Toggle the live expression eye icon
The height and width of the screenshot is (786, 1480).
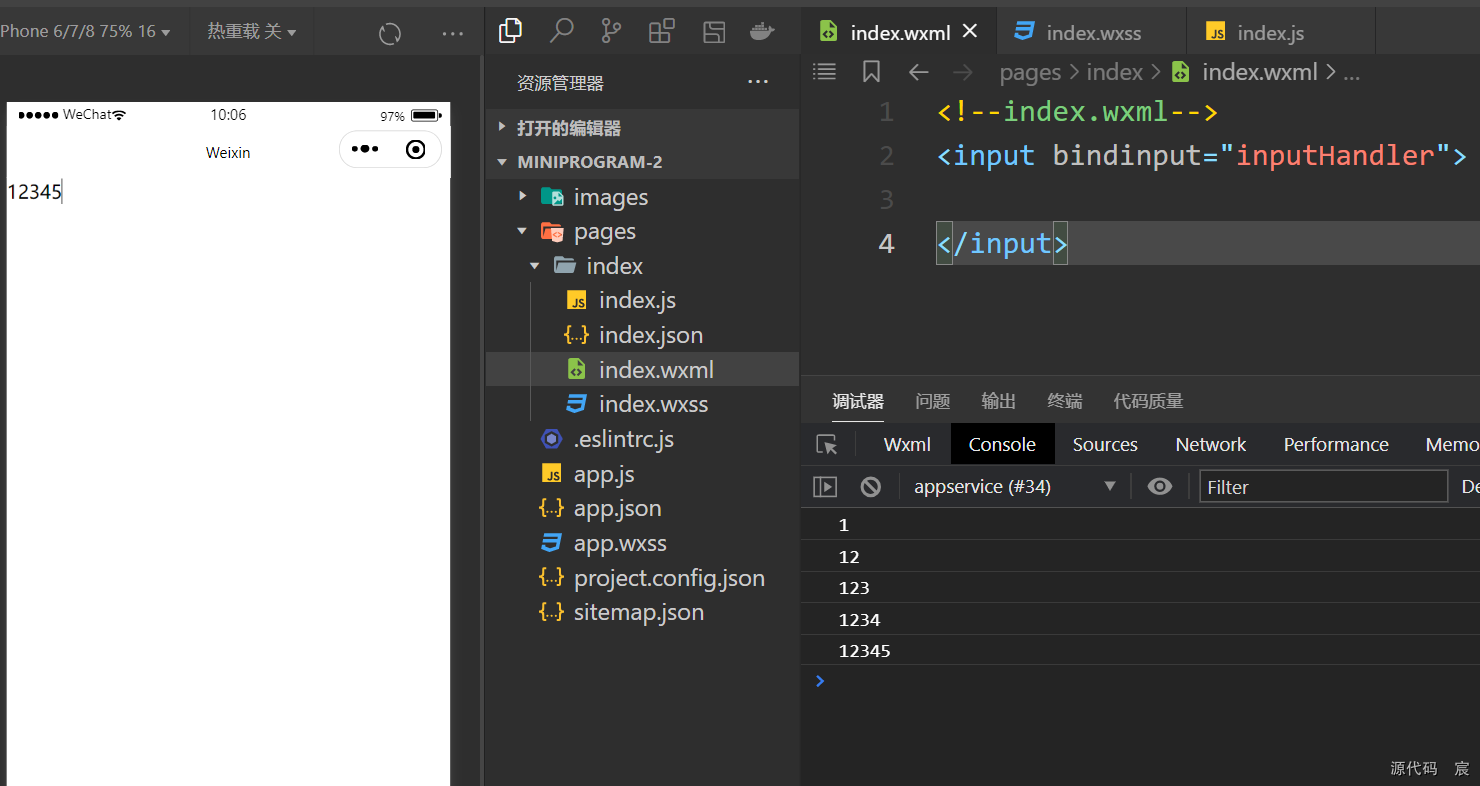click(1160, 487)
